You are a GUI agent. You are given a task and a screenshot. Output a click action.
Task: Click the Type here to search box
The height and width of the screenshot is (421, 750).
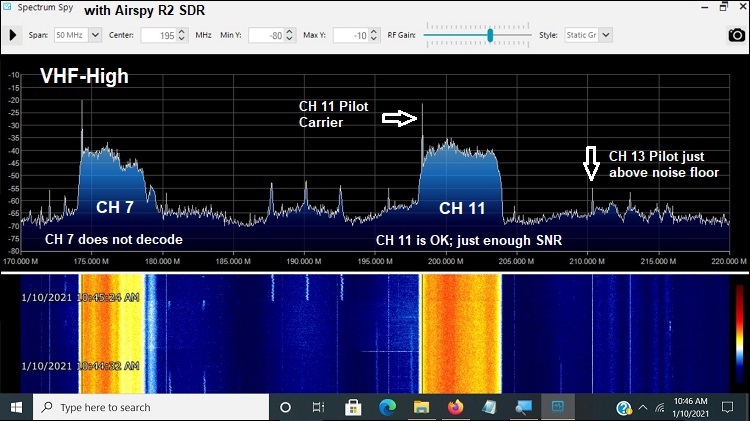coord(150,407)
